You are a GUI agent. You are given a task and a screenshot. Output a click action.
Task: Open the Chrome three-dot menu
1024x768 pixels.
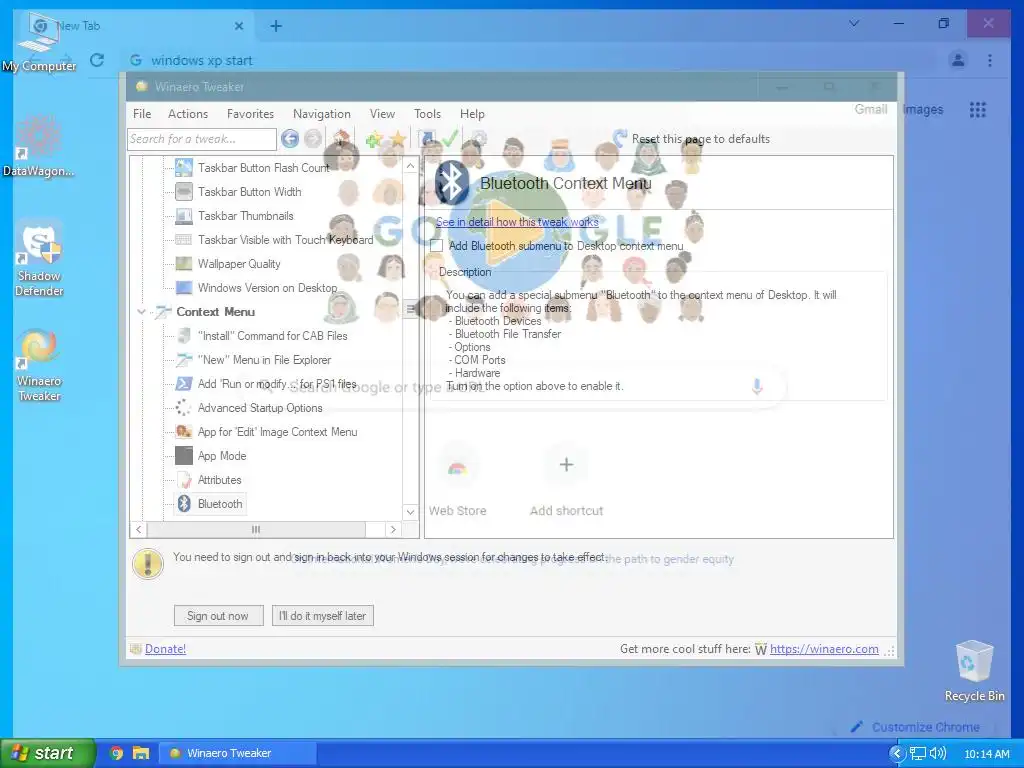point(990,60)
